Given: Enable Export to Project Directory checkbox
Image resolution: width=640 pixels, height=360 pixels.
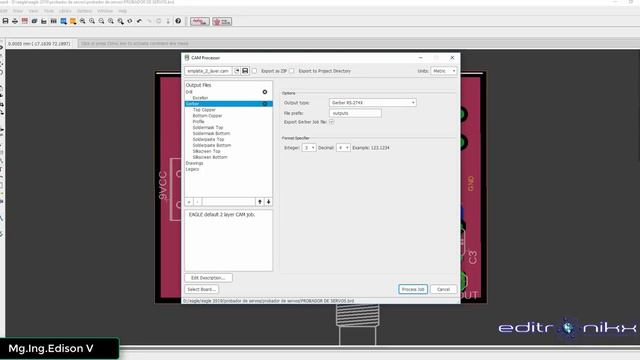Looking at the screenshot, I should click(x=292, y=71).
